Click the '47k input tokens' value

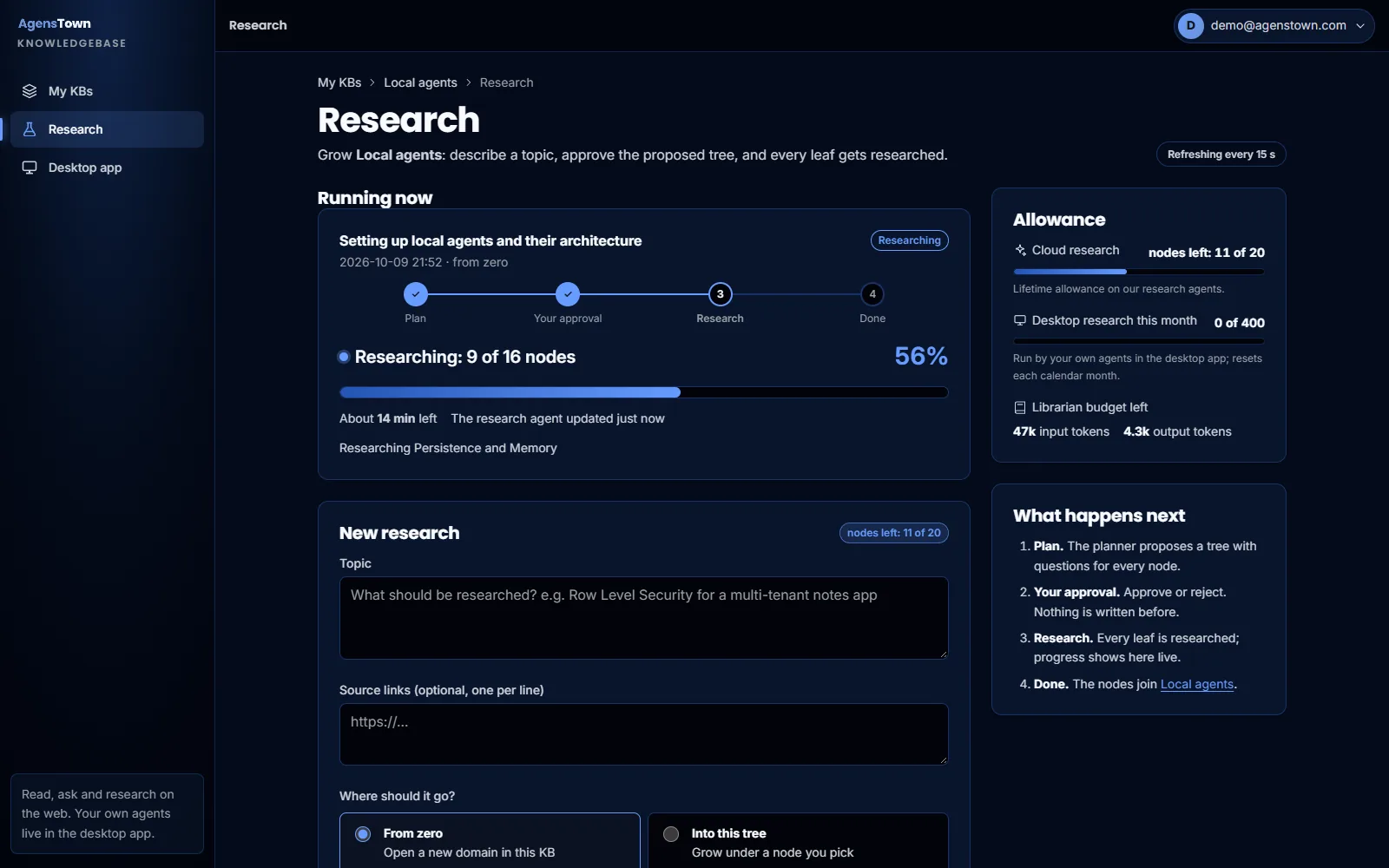pyautogui.click(x=1061, y=431)
